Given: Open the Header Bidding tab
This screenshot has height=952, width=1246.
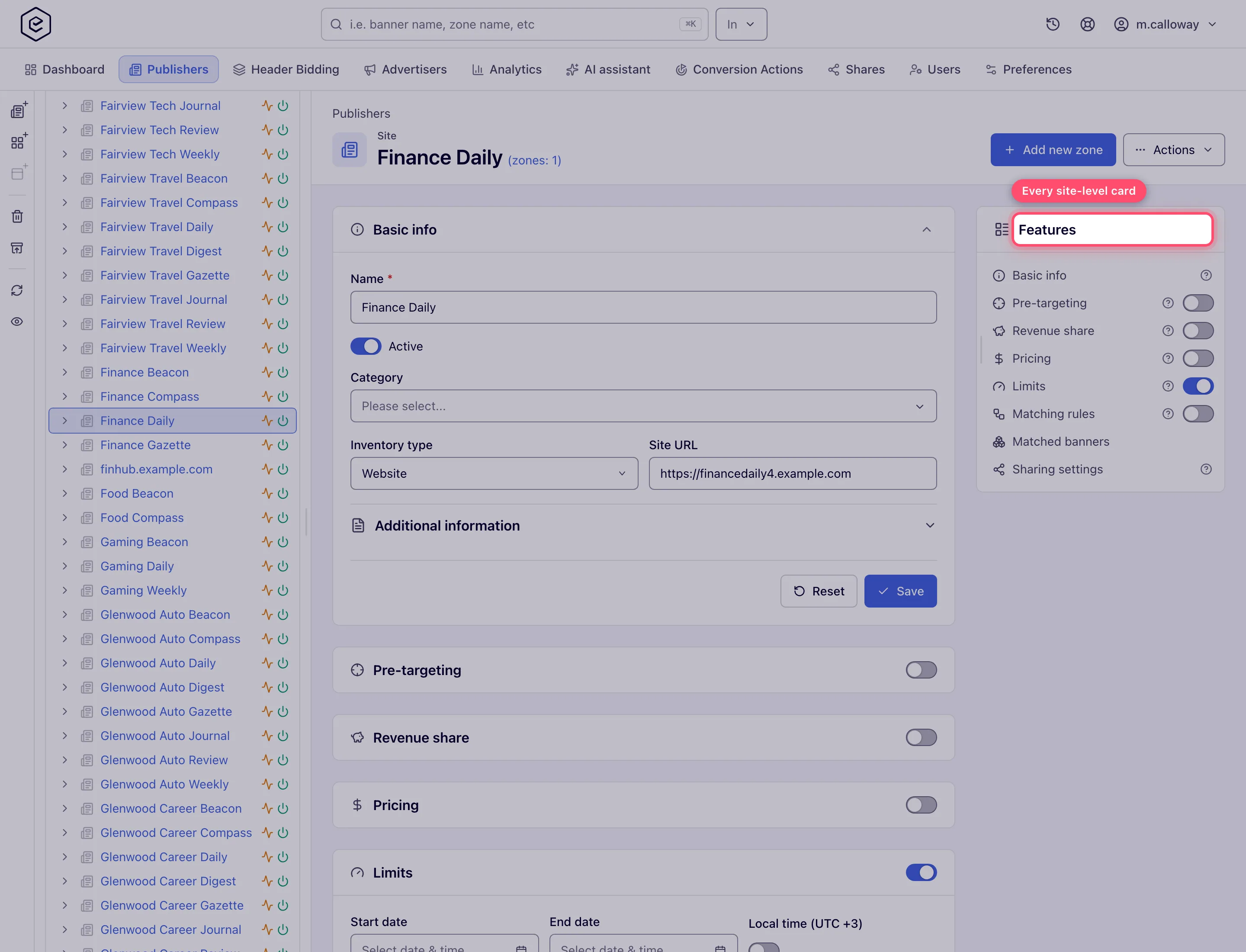Looking at the screenshot, I should tap(286, 70).
